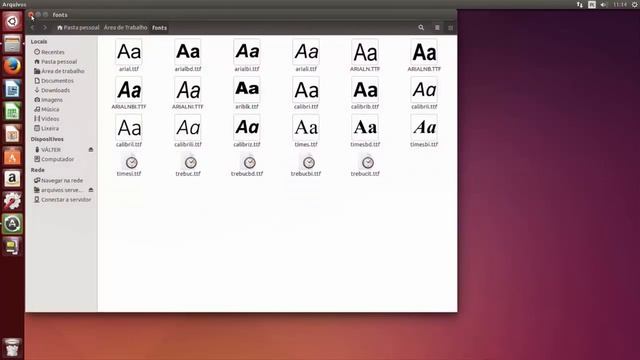Launch LibreOffice Impress from launcher
Screen dimensions: 640x360
tap(12, 134)
